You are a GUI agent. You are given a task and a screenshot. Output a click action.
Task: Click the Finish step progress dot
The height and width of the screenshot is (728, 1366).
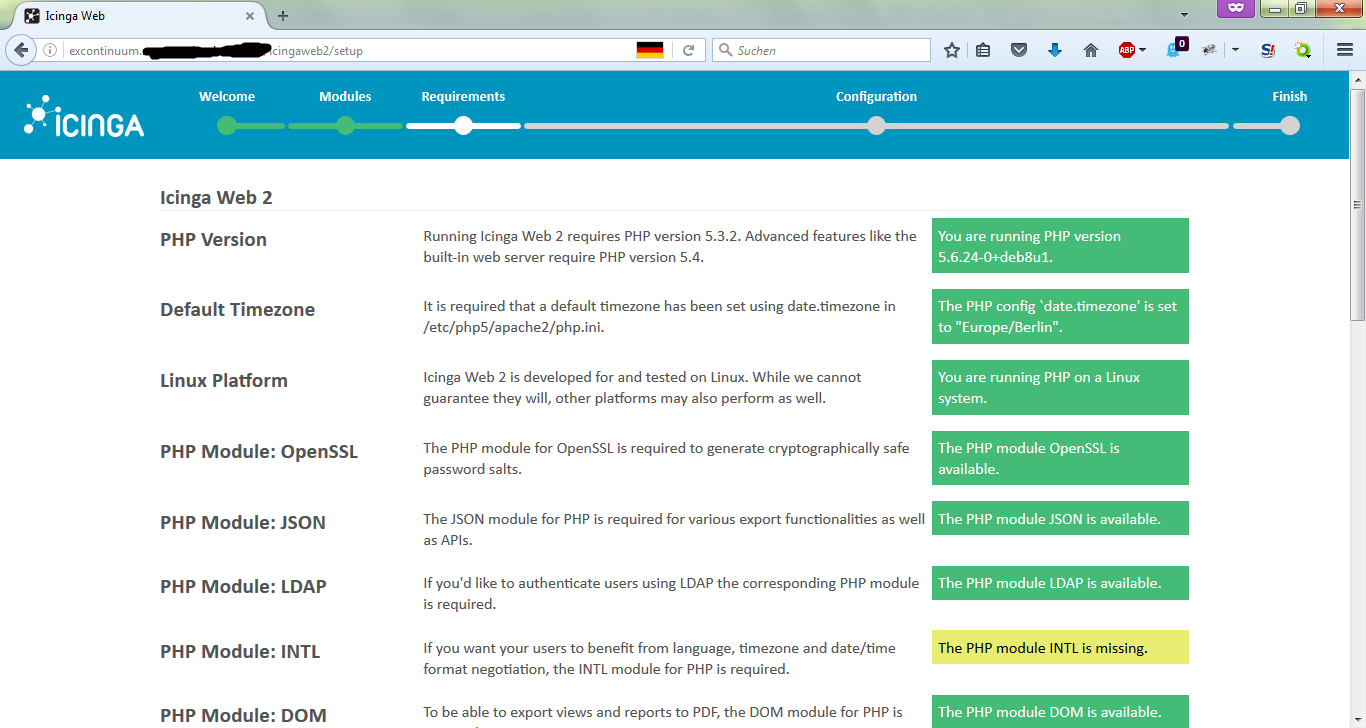1290,126
